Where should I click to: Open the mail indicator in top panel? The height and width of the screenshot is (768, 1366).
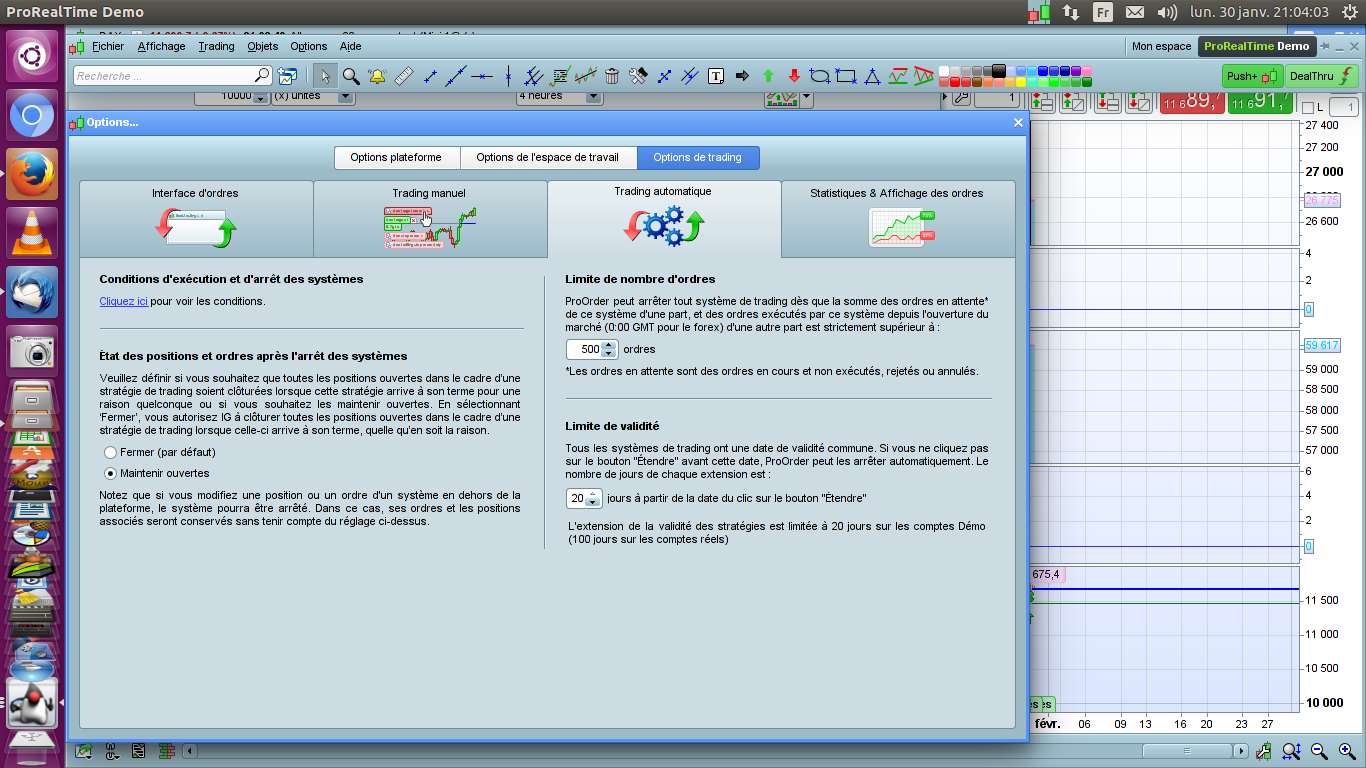pos(1134,12)
